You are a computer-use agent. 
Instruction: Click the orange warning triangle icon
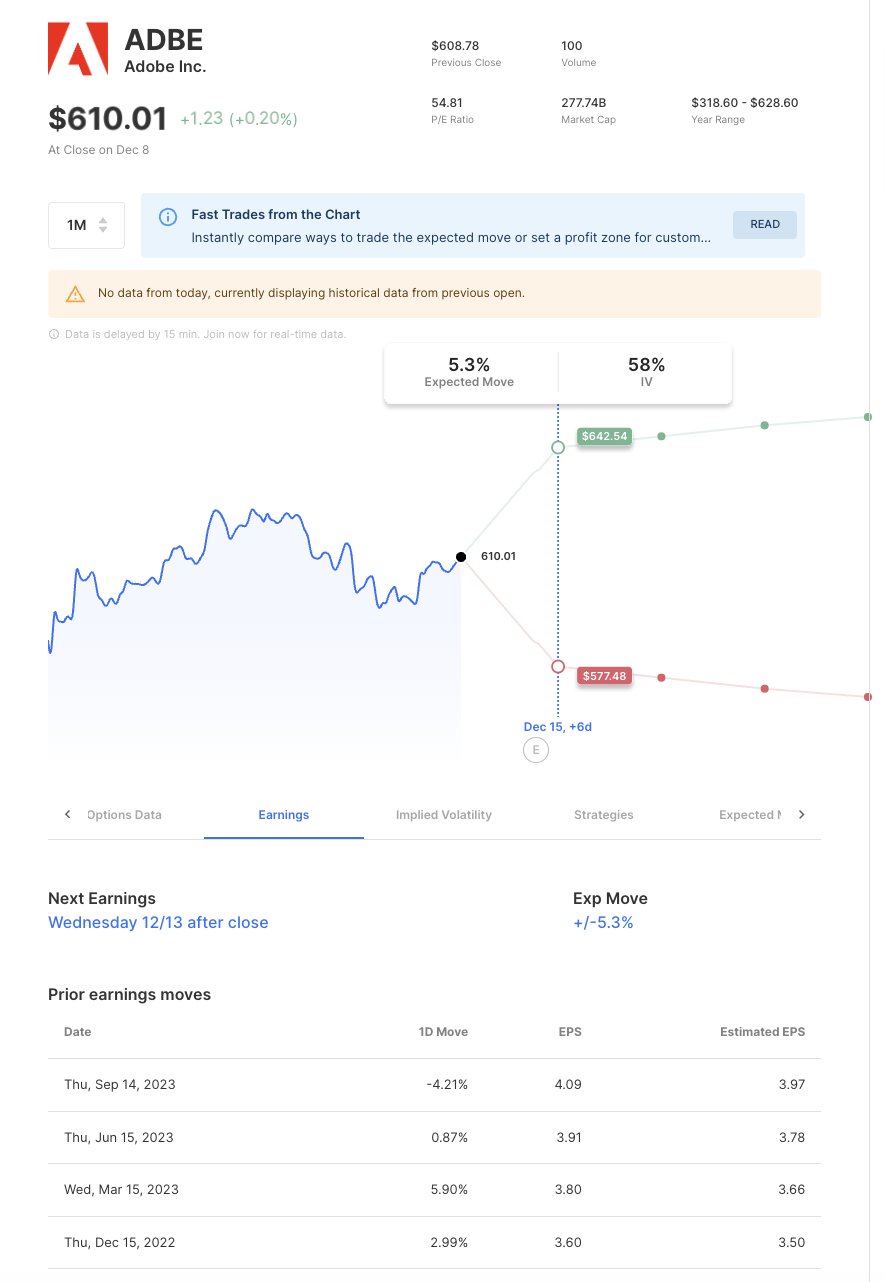(x=75, y=294)
